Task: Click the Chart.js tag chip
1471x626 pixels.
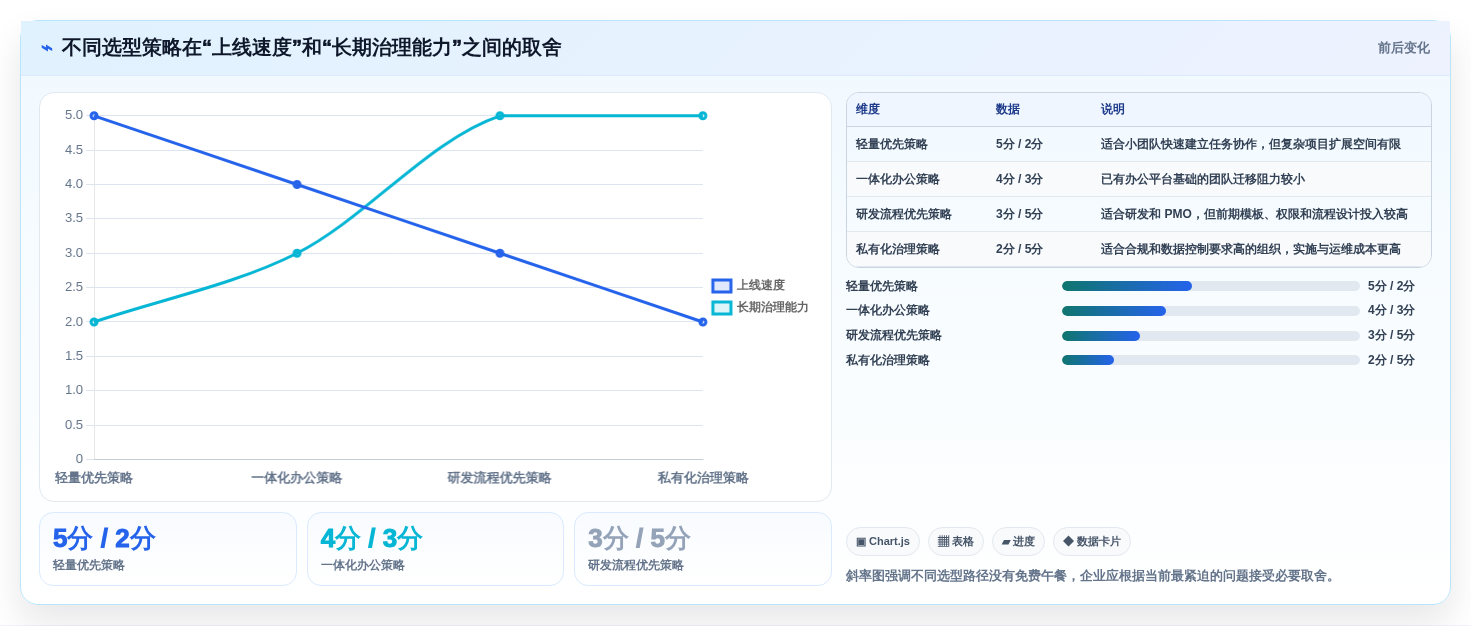Action: tap(883, 542)
